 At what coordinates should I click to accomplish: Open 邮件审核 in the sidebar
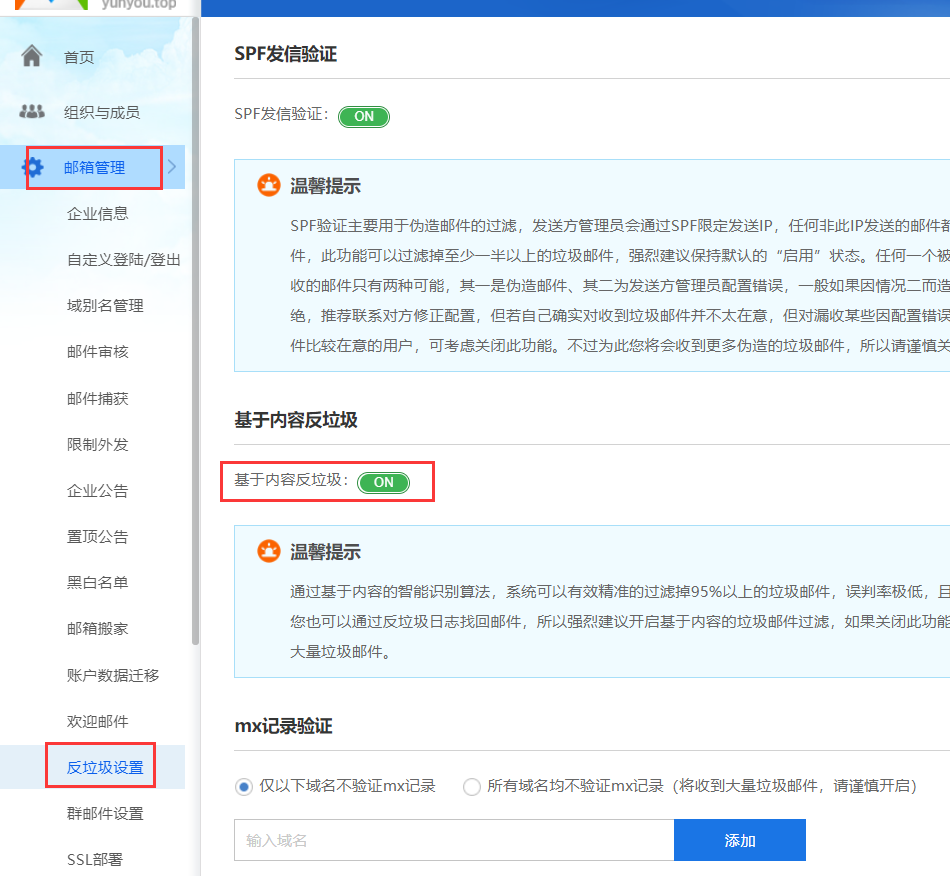[x=97, y=352]
